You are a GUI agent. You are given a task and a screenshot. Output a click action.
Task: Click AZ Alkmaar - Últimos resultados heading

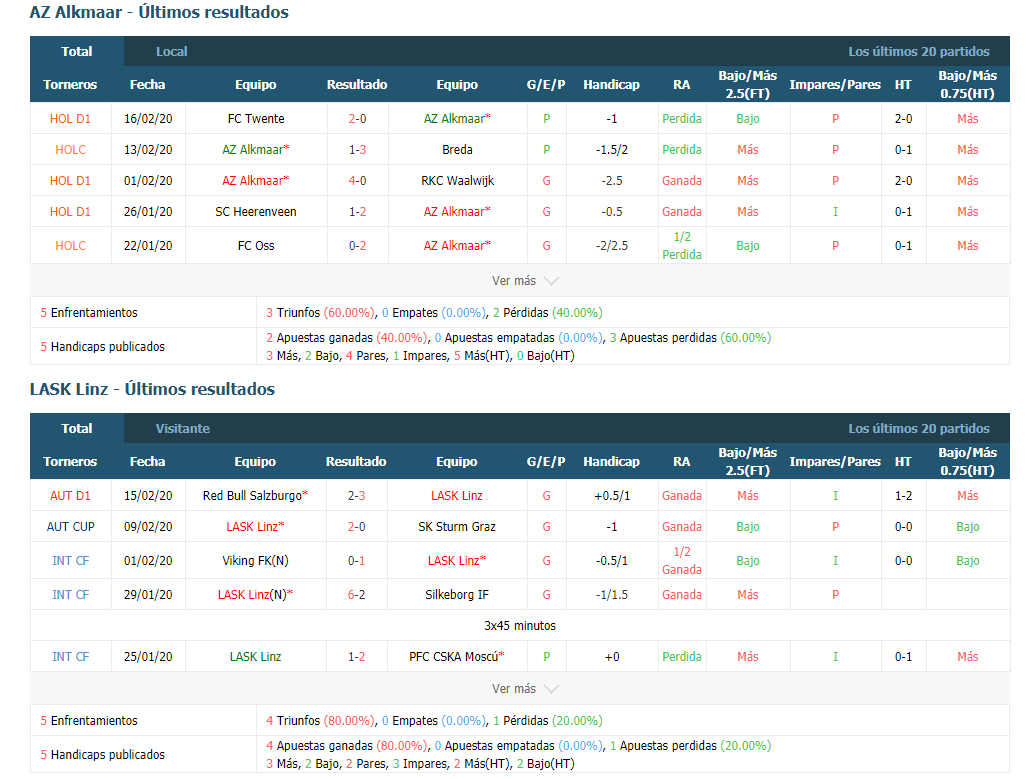point(159,12)
